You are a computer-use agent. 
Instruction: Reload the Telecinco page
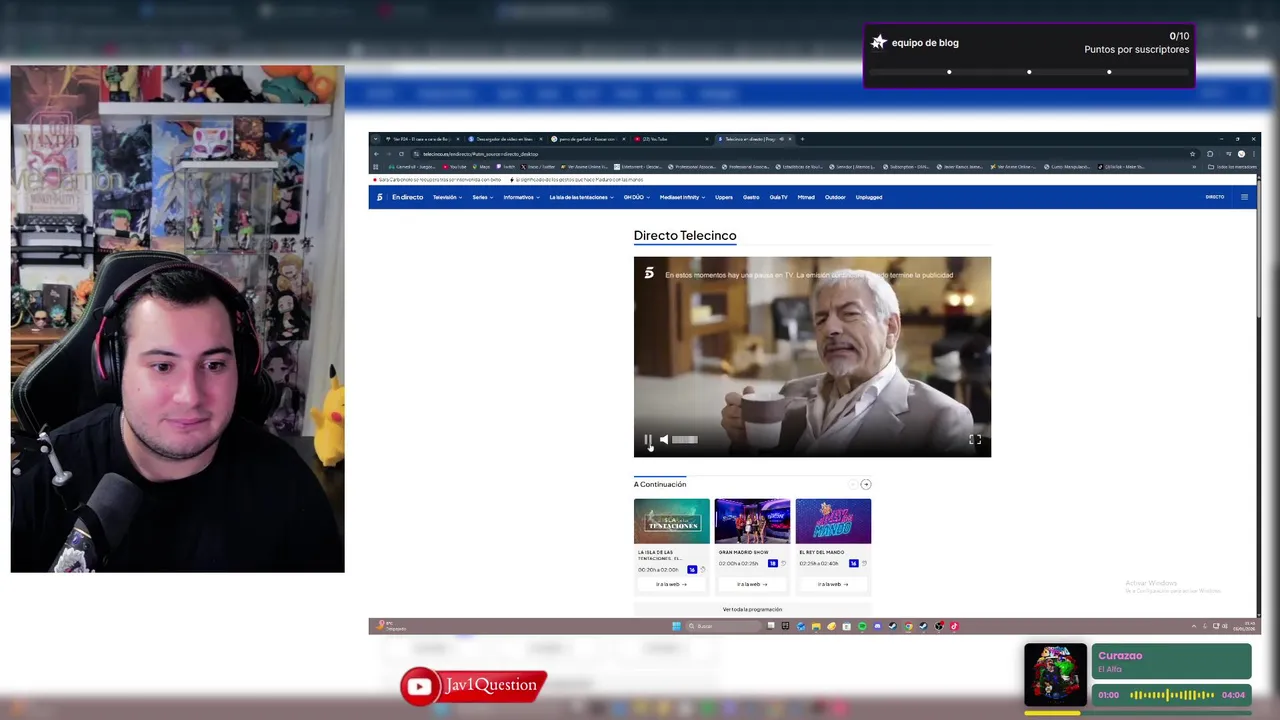click(401, 154)
